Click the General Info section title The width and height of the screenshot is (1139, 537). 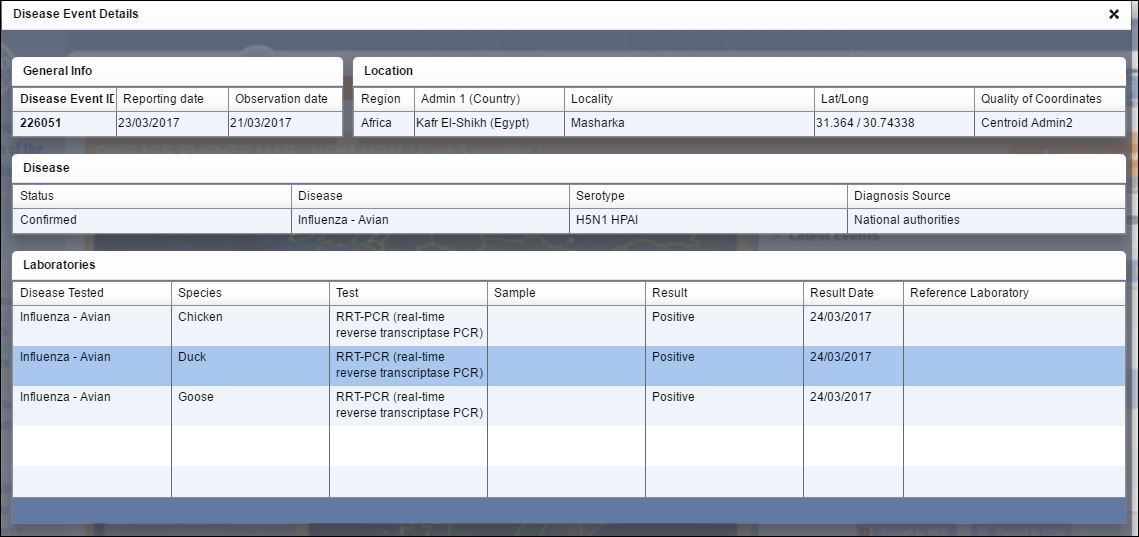pyautogui.click(x=58, y=71)
